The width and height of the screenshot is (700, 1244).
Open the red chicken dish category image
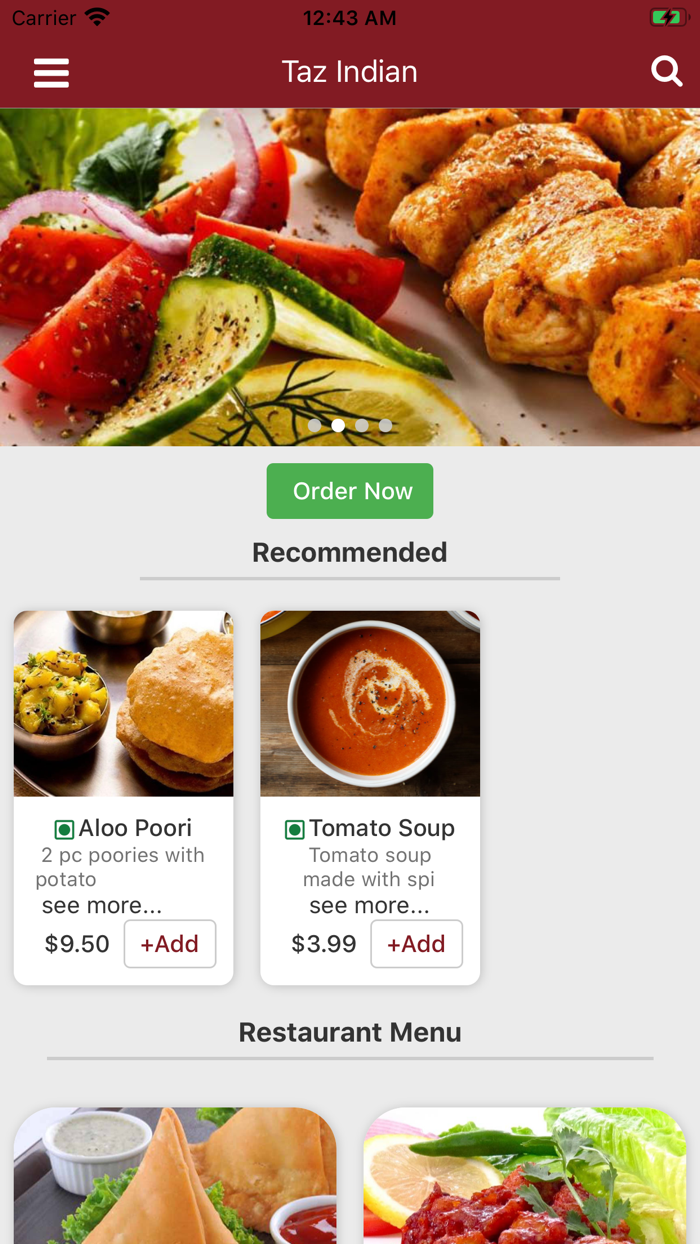tap(524, 1176)
